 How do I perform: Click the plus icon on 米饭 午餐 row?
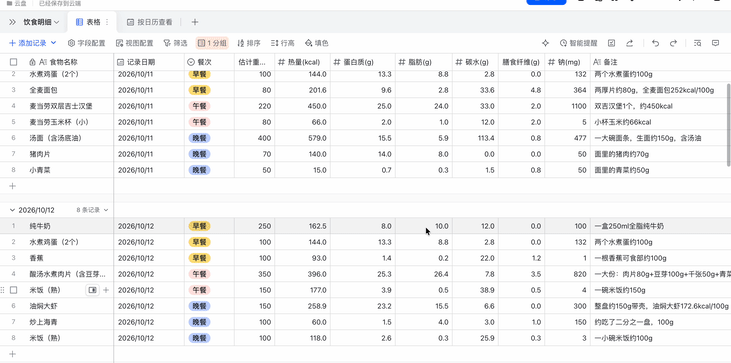click(106, 290)
